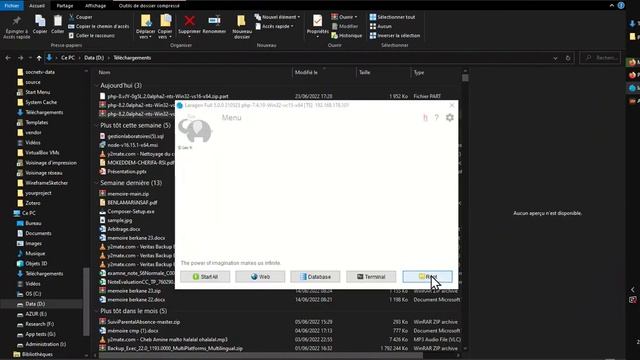
Task: Click the Root button in Laragon
Action: point(427,277)
